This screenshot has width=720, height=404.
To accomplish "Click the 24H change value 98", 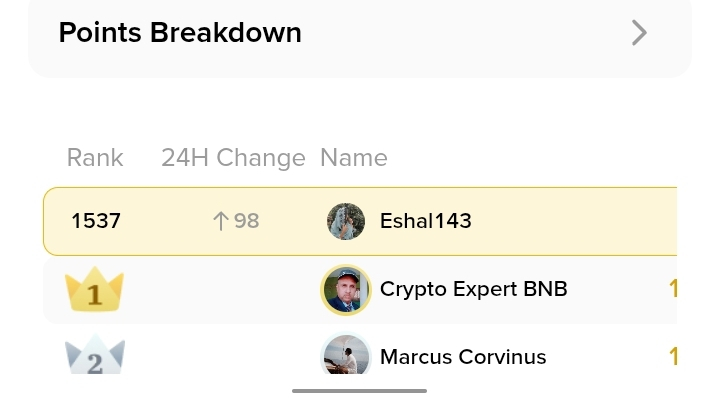I will coord(246,221).
